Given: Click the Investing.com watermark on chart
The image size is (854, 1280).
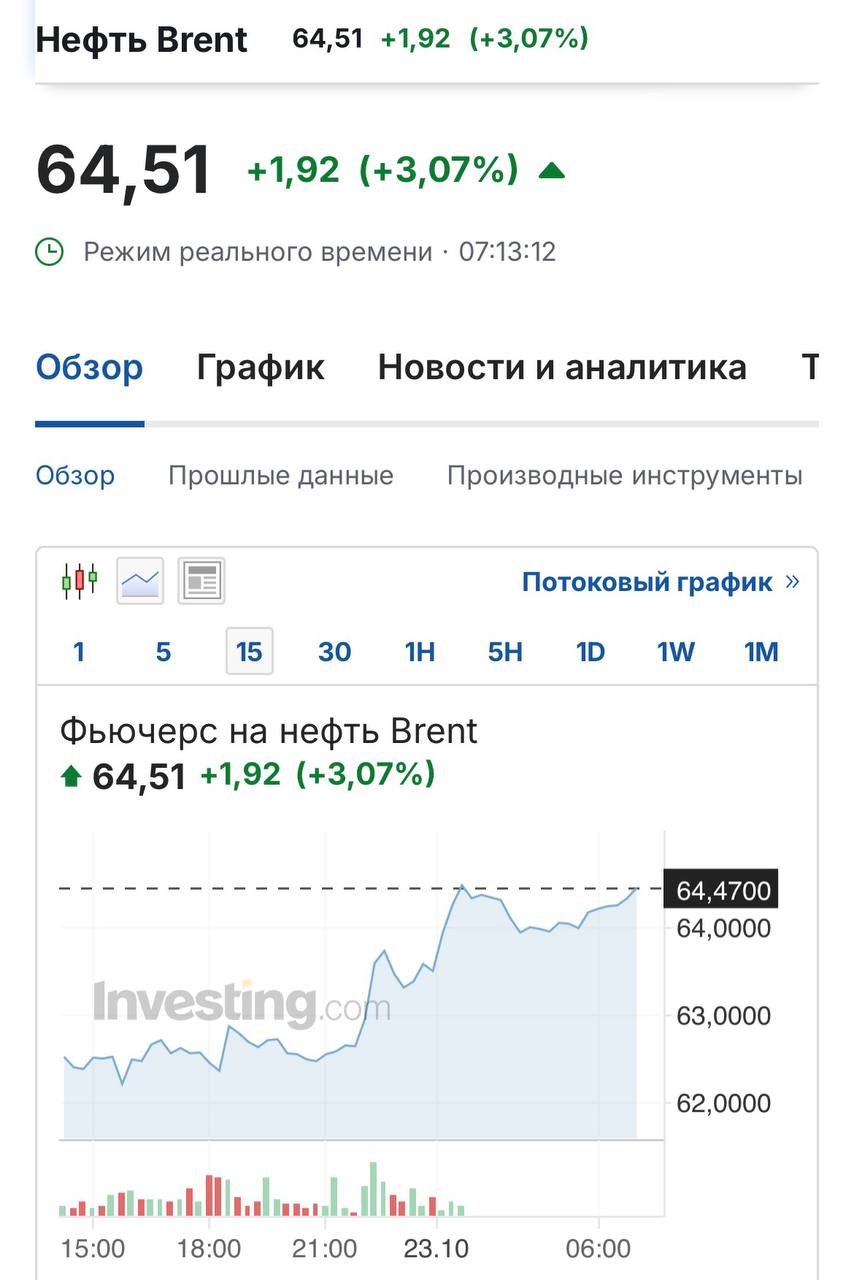Looking at the screenshot, I should click(x=240, y=1002).
